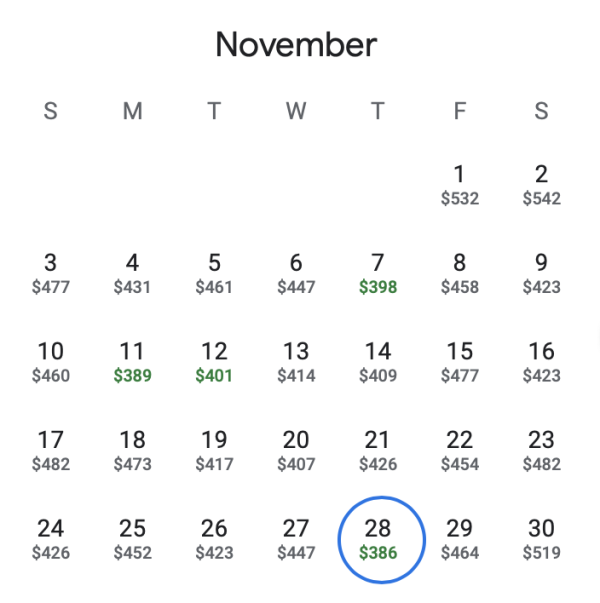Pick November 22 at $454
The width and height of the screenshot is (600, 603).
459,450
